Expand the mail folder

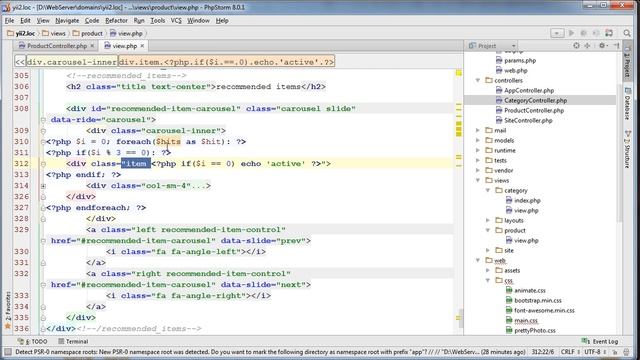point(478,130)
